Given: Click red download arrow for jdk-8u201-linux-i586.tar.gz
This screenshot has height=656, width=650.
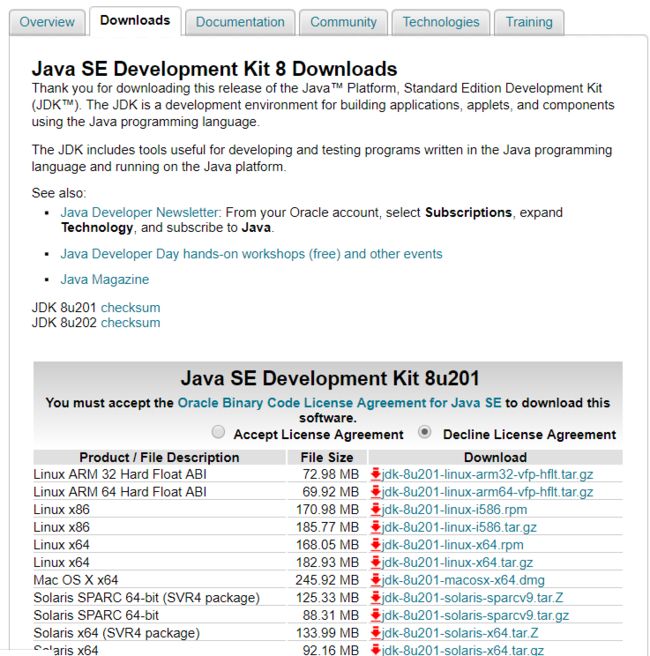Looking at the screenshot, I should [x=375, y=527].
